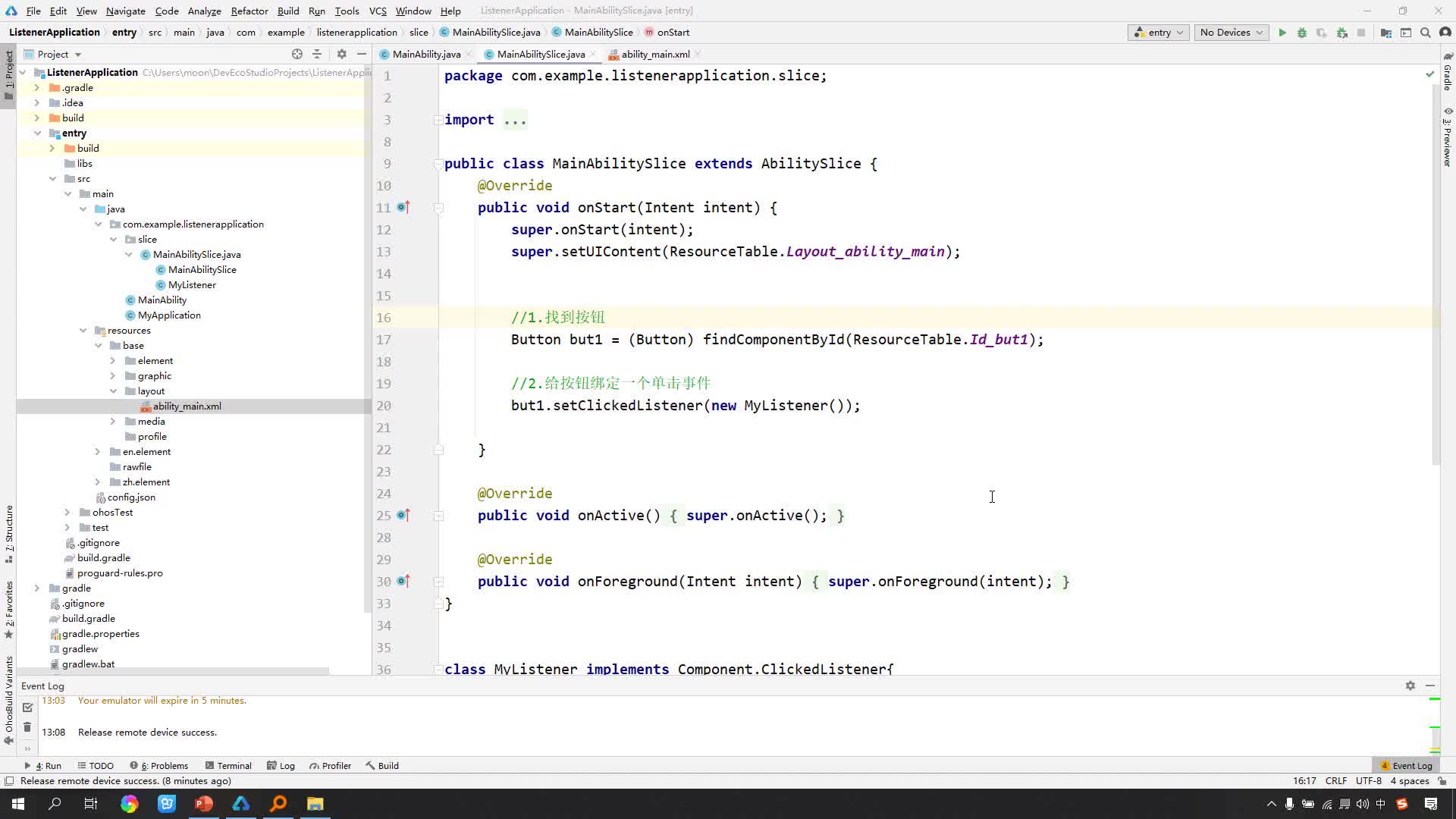Open the Navigate menu
The width and height of the screenshot is (1456, 819).
tap(125, 10)
